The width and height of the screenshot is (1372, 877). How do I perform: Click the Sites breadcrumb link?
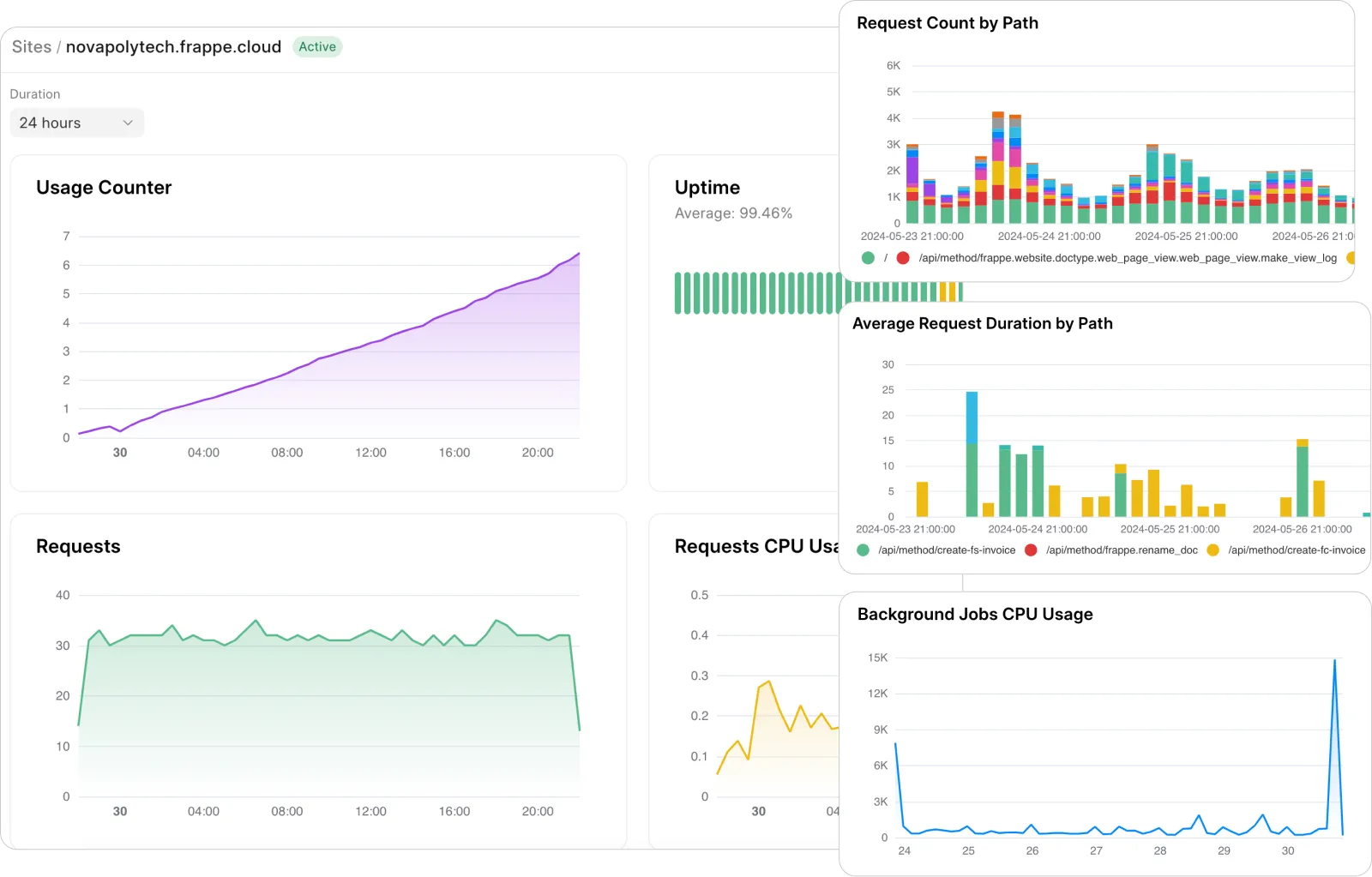click(32, 46)
